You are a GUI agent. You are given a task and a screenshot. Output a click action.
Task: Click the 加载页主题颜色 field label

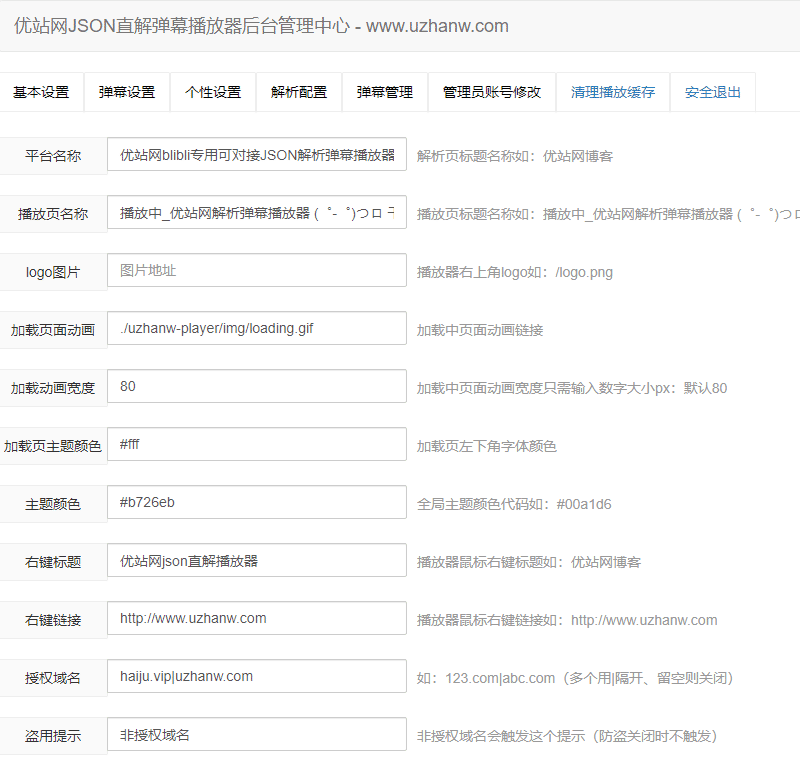tap(53, 447)
